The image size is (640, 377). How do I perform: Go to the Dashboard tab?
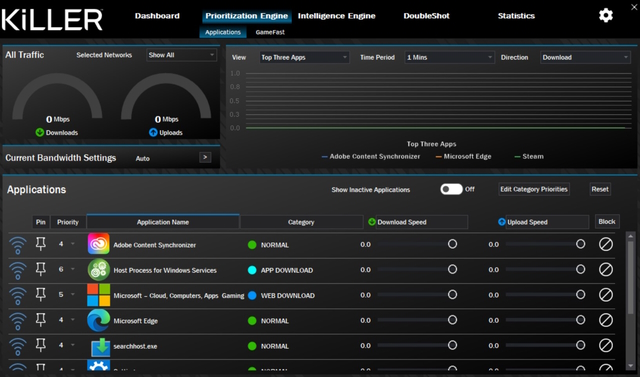(x=157, y=16)
